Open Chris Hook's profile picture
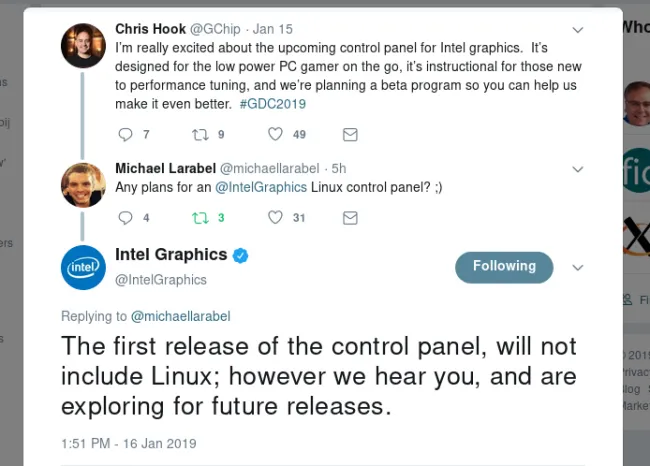This screenshot has width=650, height=466. (x=83, y=46)
